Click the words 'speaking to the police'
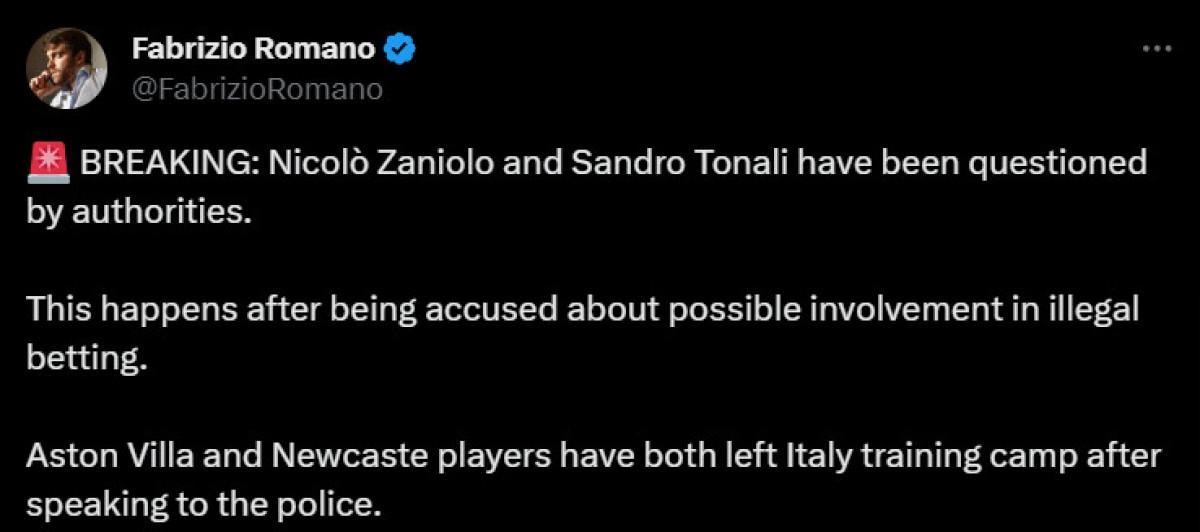Viewport: 1200px width, 532px height. pyautogui.click(x=204, y=503)
